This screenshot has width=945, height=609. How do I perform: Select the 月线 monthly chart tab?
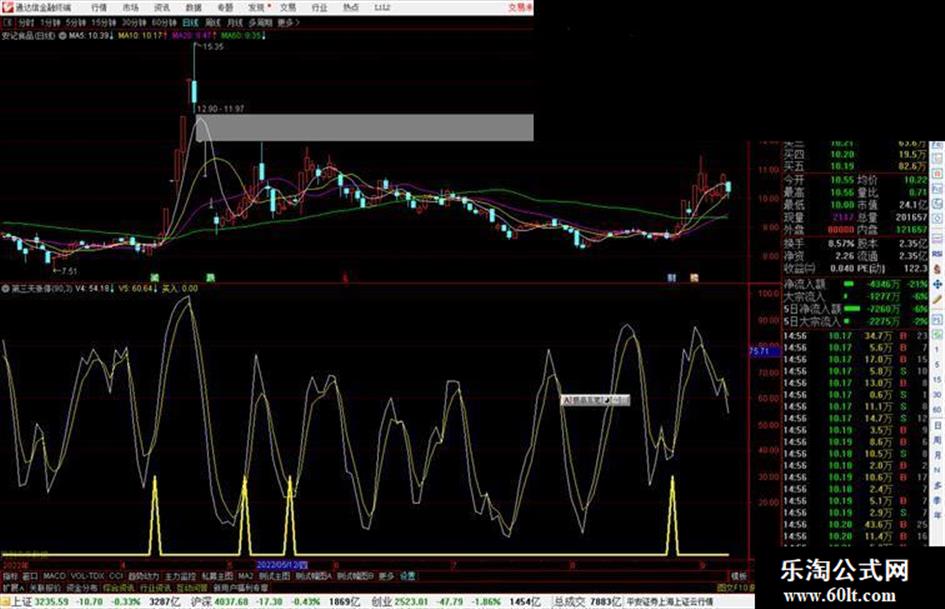click(234, 22)
